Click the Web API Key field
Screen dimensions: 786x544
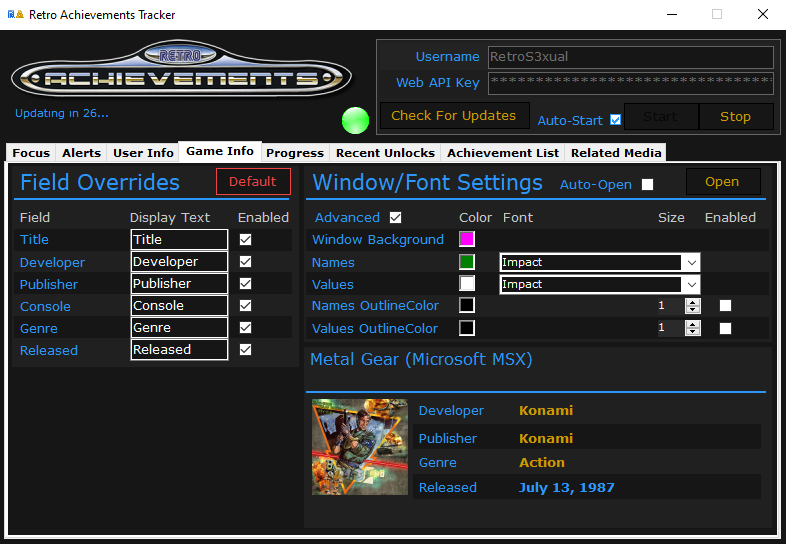click(x=631, y=83)
